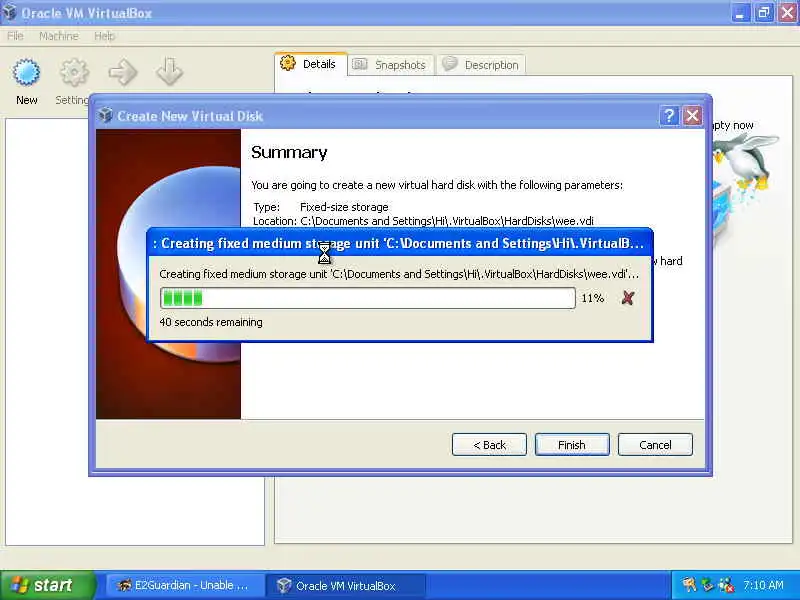Click the Settings gear toolbar icon
Screen dimensions: 800x600
coord(74,73)
